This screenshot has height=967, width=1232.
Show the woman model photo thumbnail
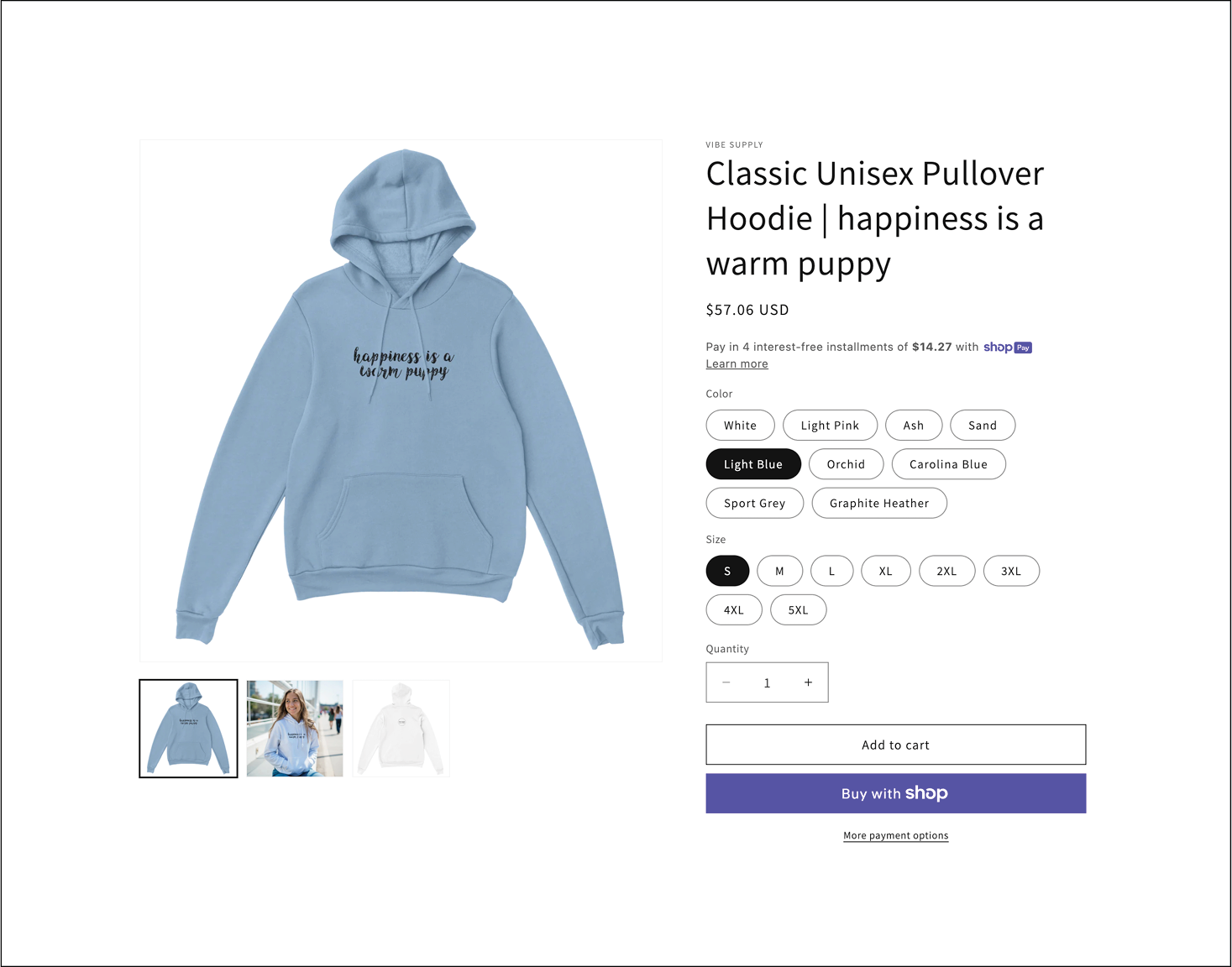click(295, 729)
